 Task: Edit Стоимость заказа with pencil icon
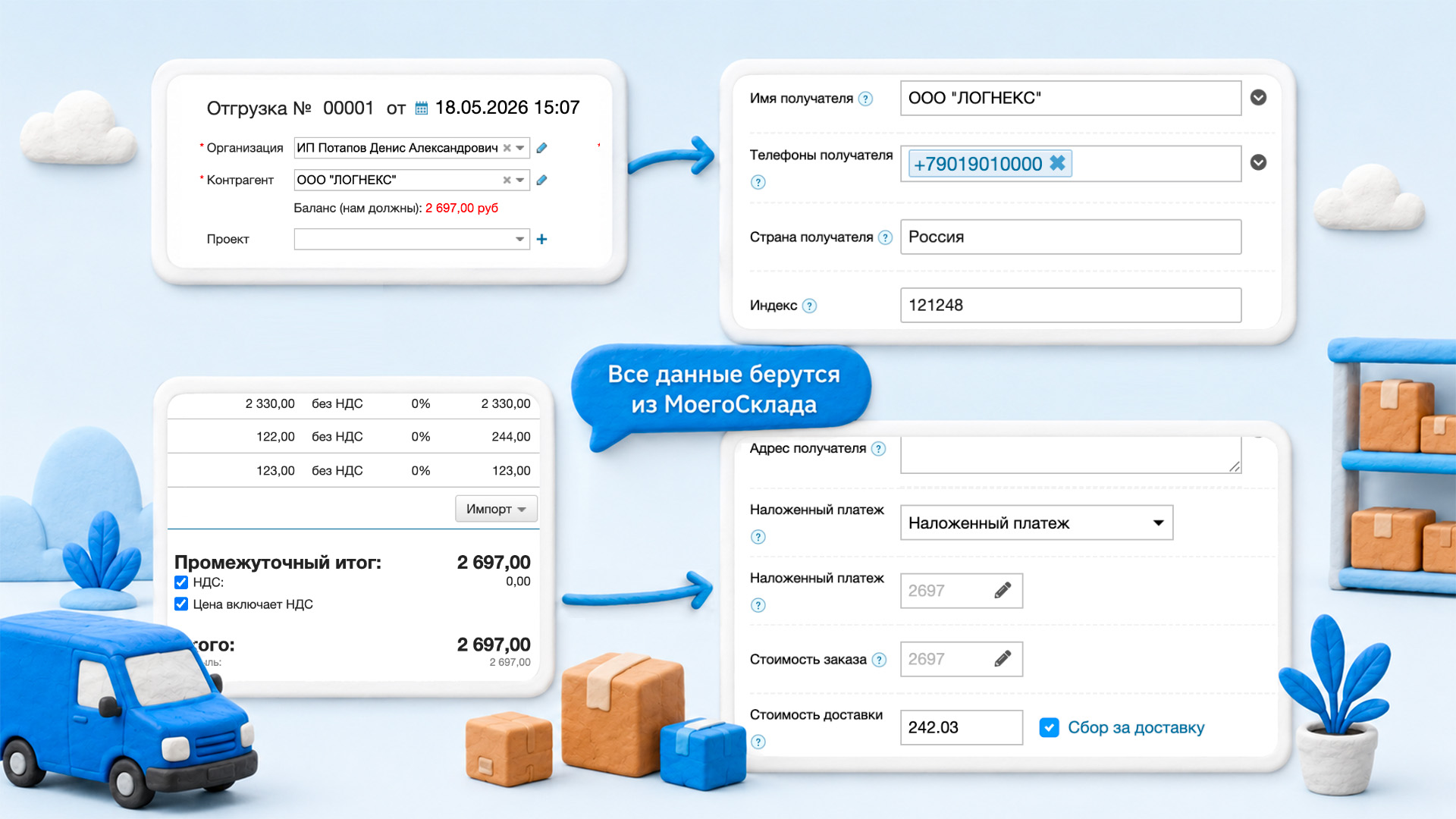pyautogui.click(x=1003, y=658)
